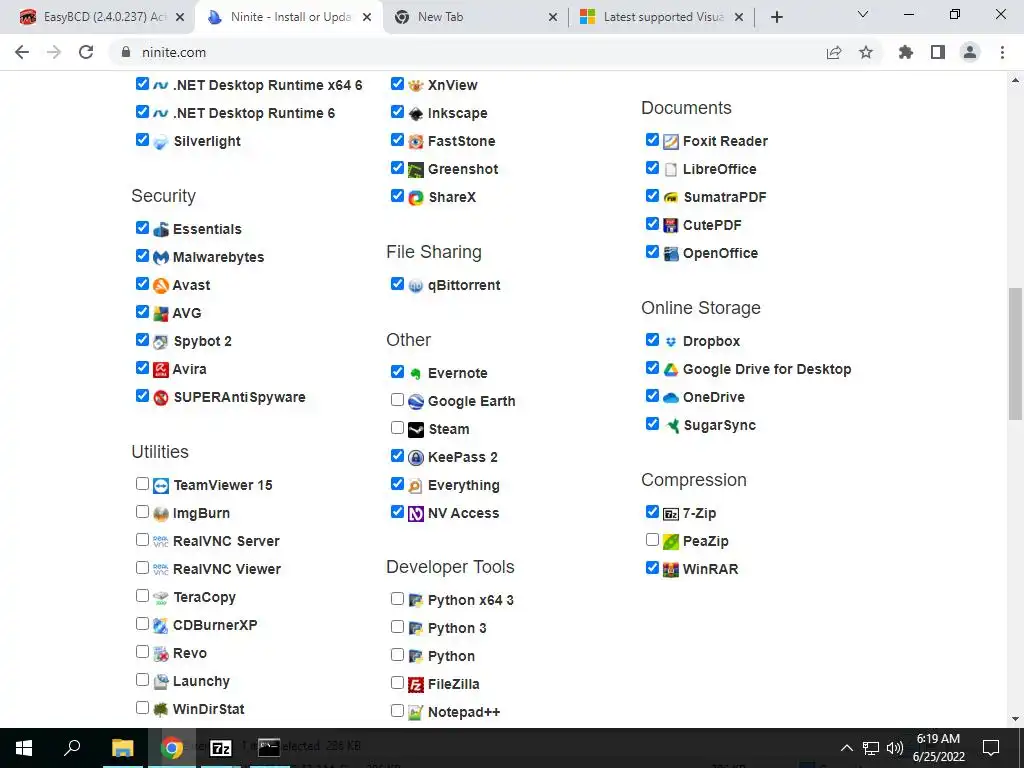Uncheck the 7-Zip checkbox
The width and height of the screenshot is (1024, 768).
pyautogui.click(x=652, y=511)
